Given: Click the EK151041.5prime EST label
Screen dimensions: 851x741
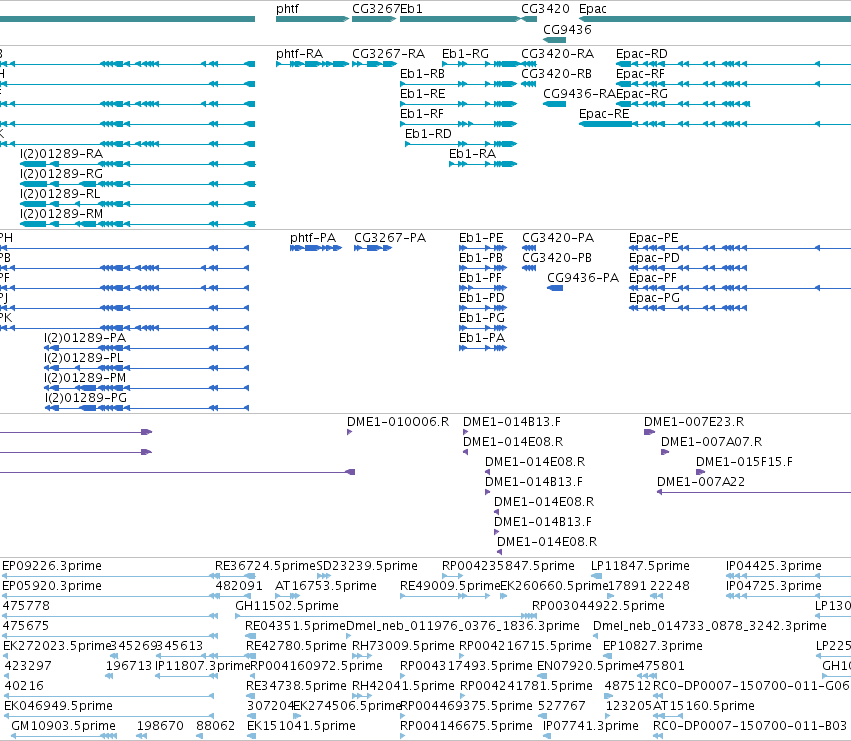Looking at the screenshot, I should point(301,726).
